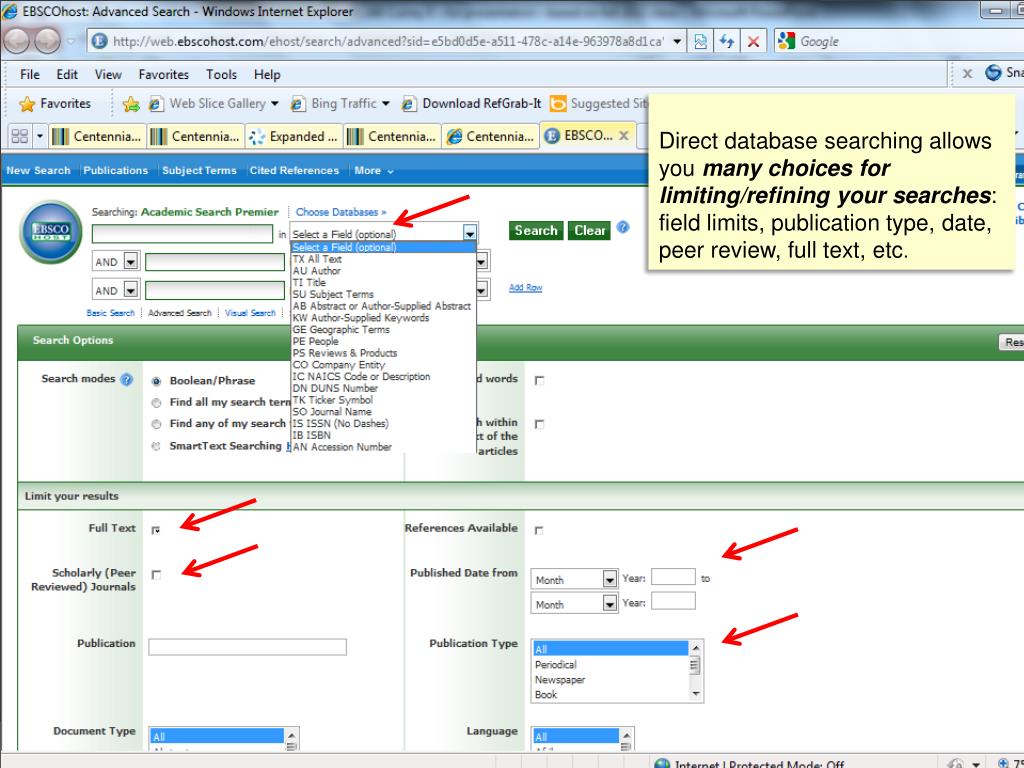The width and height of the screenshot is (1024, 768).
Task: Click the Choose Databases link
Action: pyautogui.click(x=340, y=212)
